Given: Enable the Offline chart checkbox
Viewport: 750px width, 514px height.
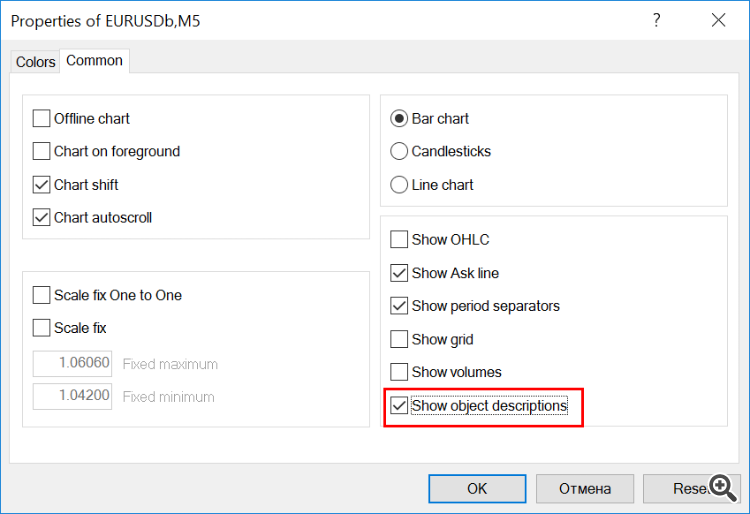Looking at the screenshot, I should point(42,119).
